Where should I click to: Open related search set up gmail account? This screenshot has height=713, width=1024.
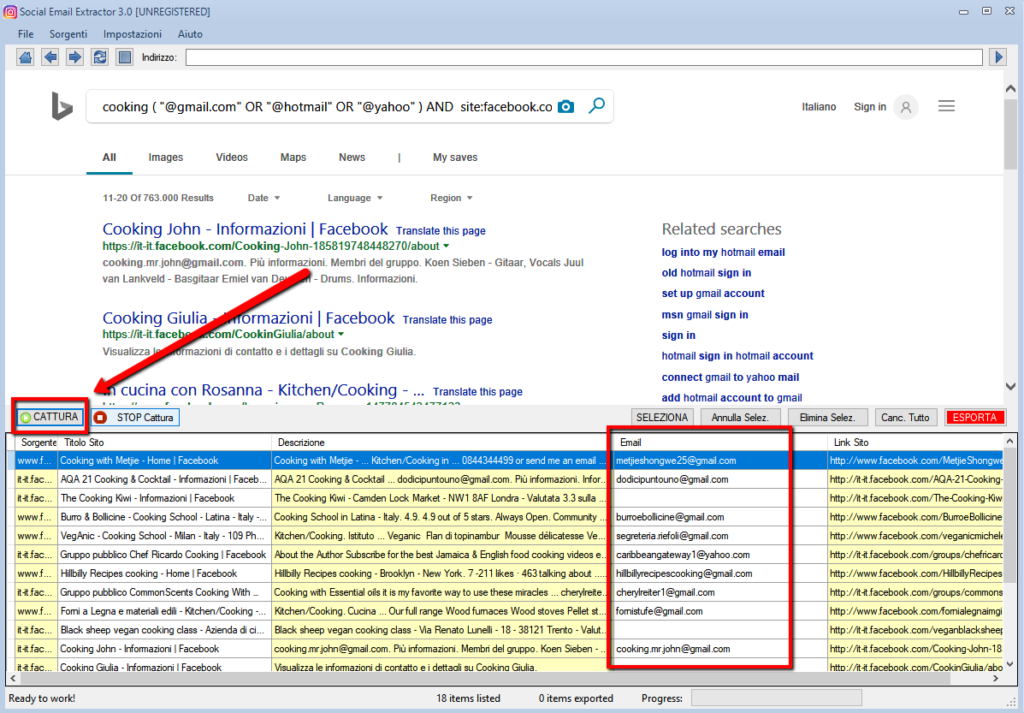pos(713,294)
